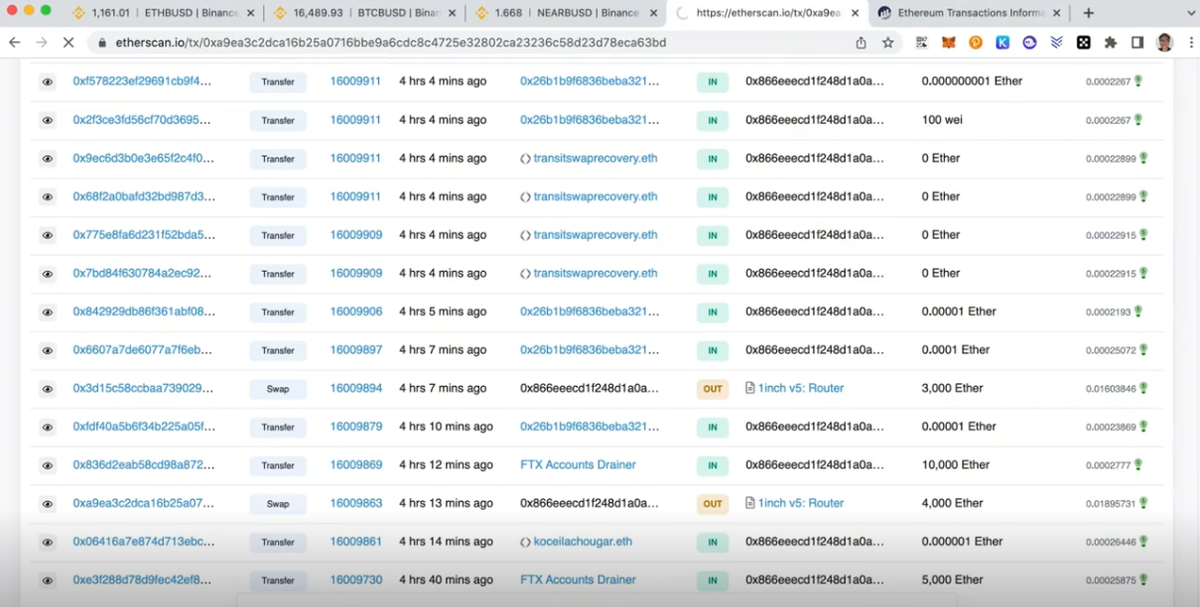
Task: Open the Chrome profile avatar
Action: tap(1164, 43)
